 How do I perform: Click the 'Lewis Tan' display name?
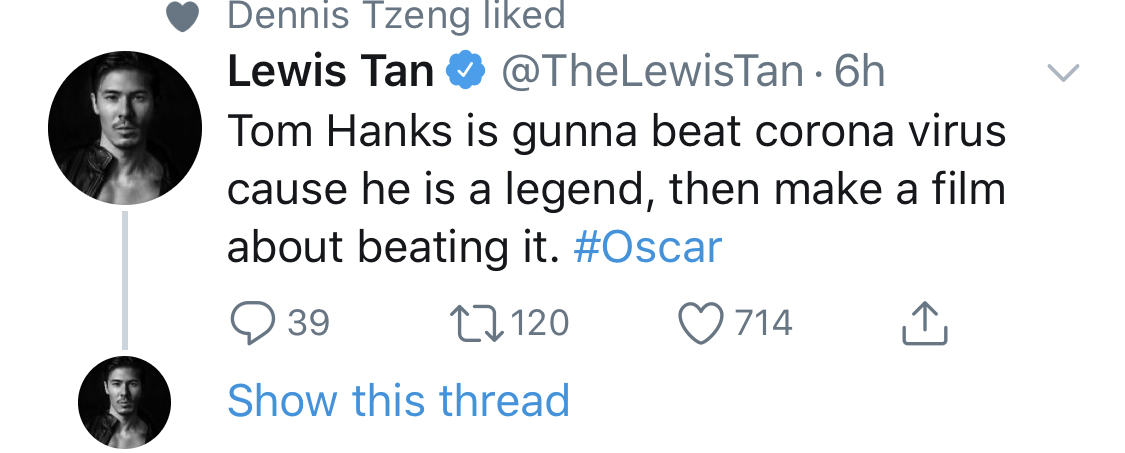click(331, 71)
